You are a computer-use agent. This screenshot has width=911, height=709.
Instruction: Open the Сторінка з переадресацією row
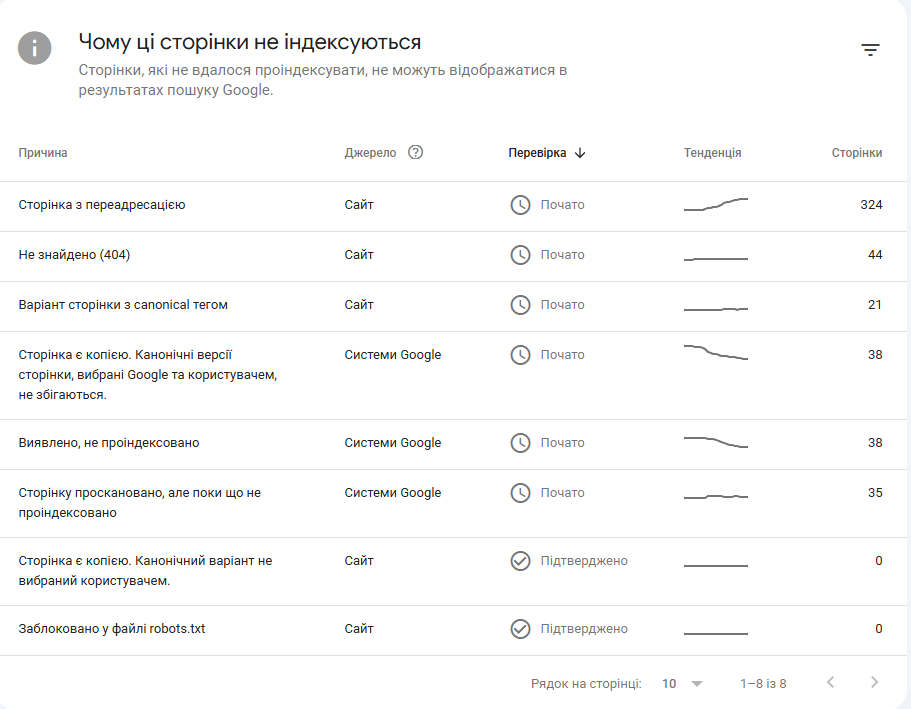453,206
